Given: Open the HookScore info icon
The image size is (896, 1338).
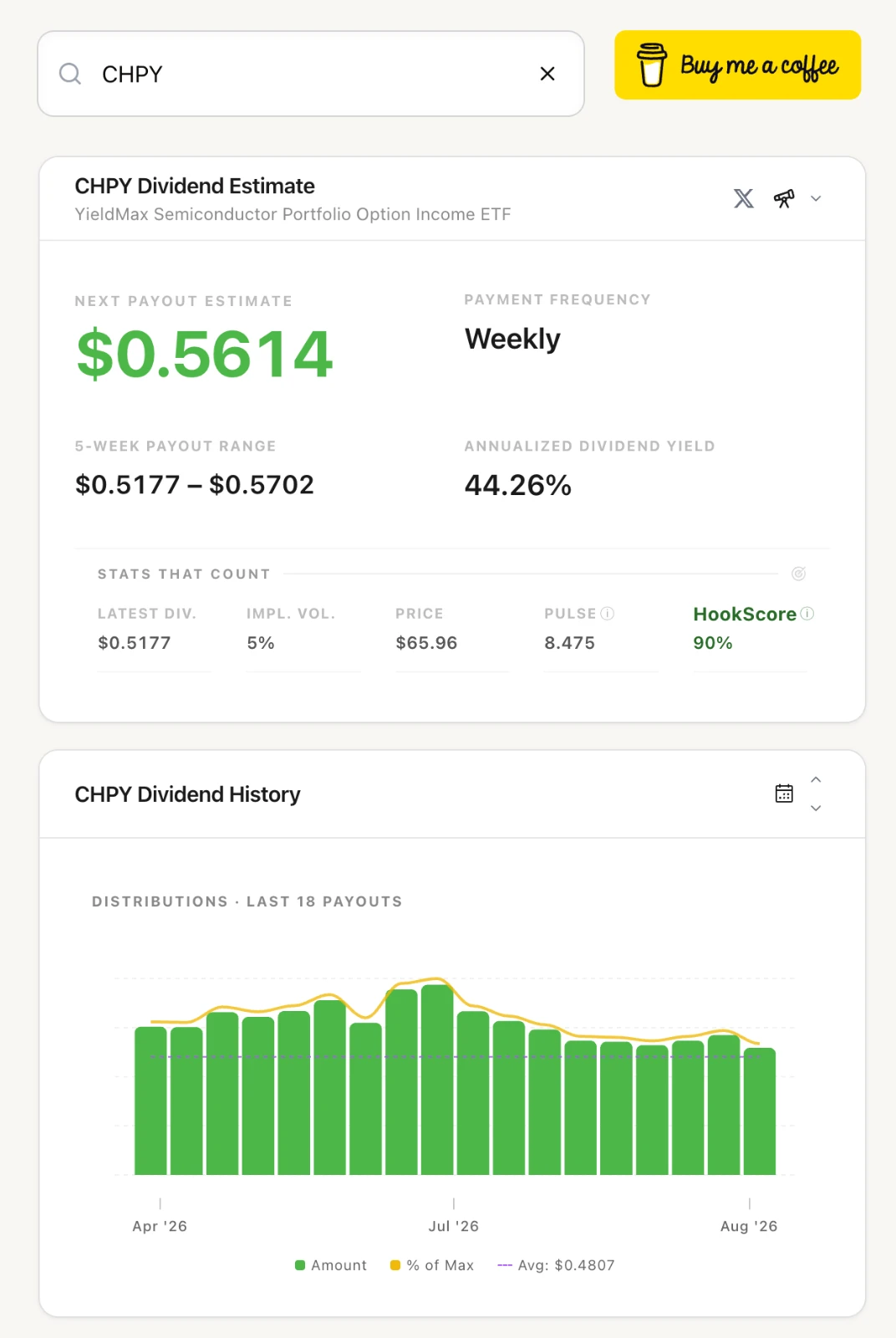Looking at the screenshot, I should [807, 613].
